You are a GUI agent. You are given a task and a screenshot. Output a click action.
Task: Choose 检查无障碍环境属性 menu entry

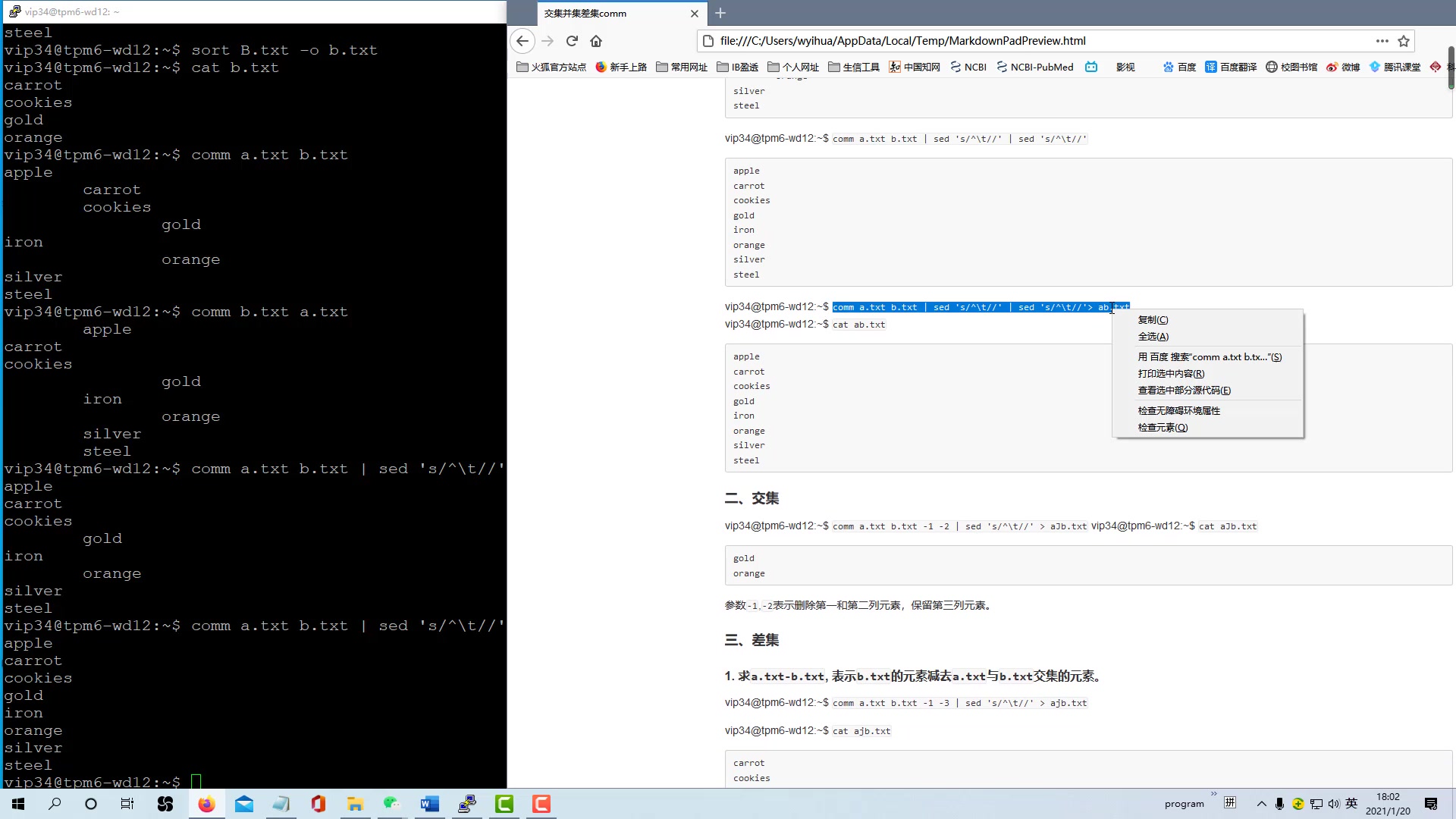pos(1208,411)
